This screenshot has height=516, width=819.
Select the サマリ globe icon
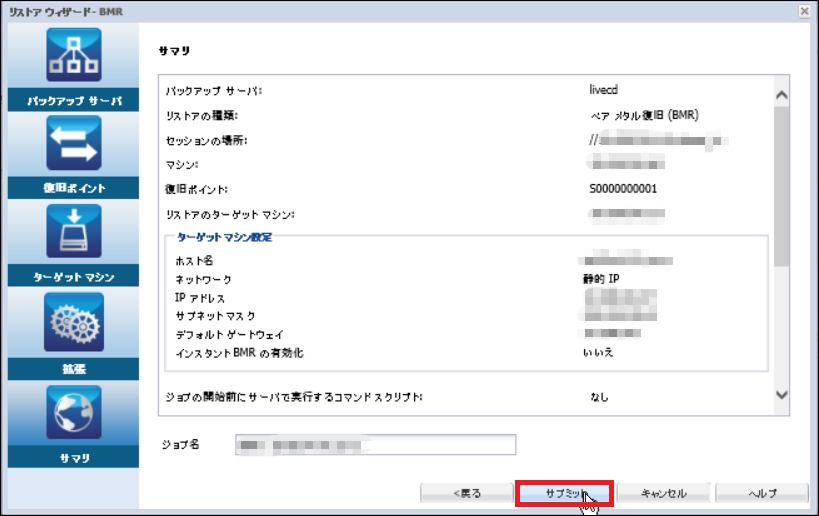[74, 413]
